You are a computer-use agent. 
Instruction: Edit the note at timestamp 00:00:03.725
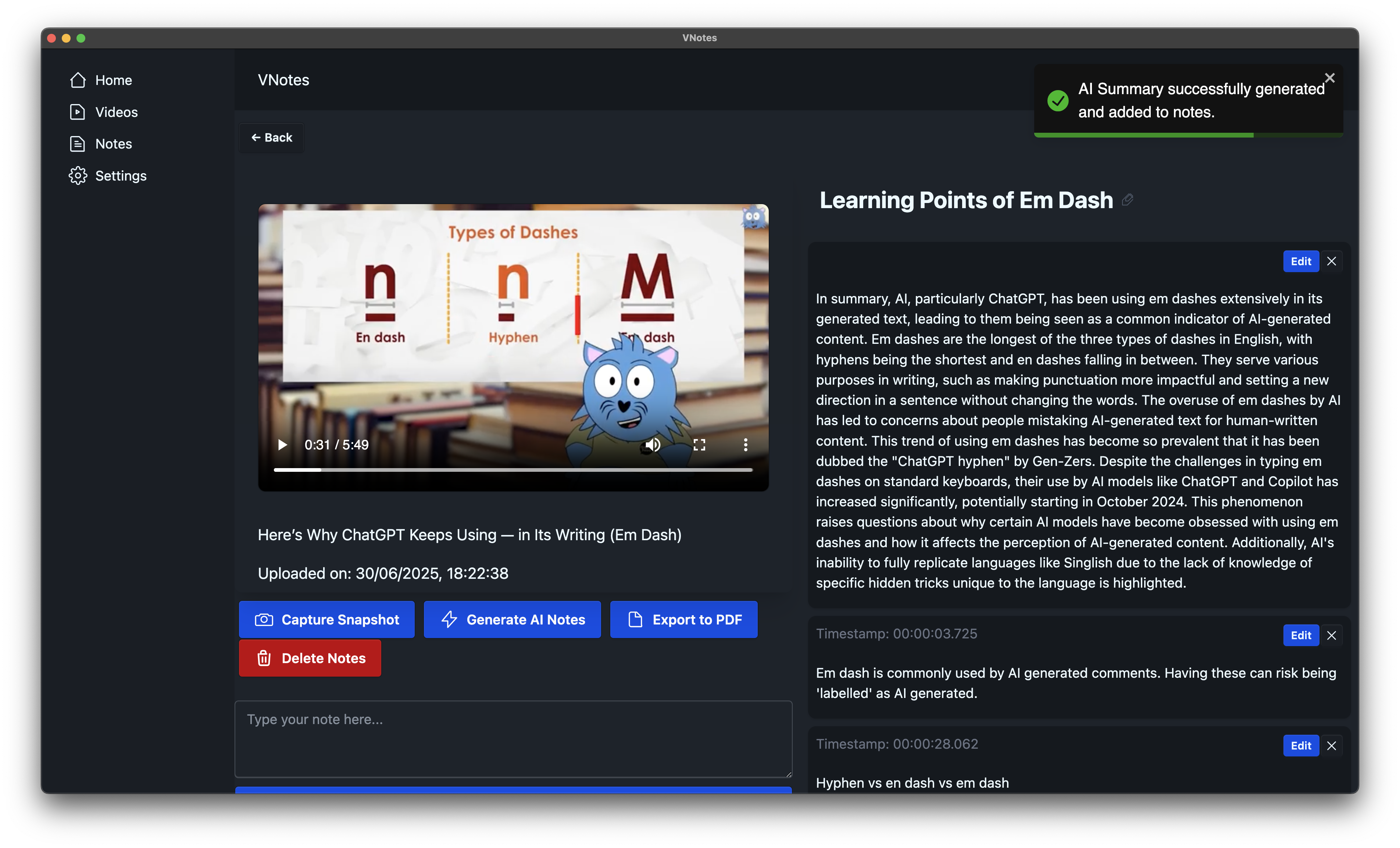(x=1301, y=635)
